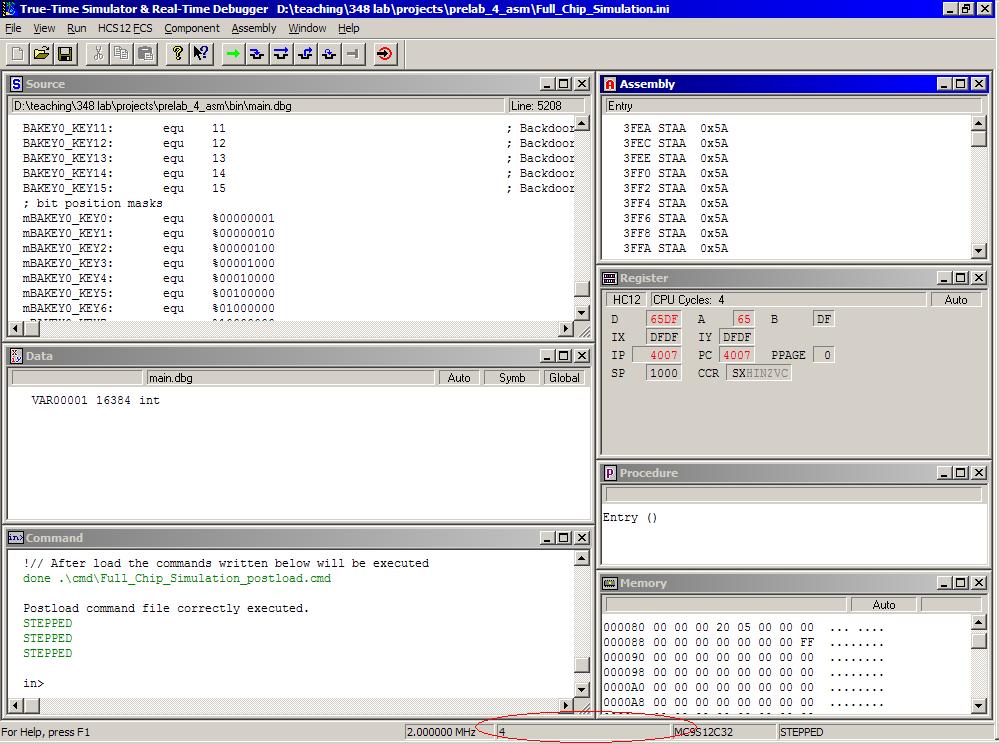
Task: Click the New file toolbar icon
Action: 17,54
